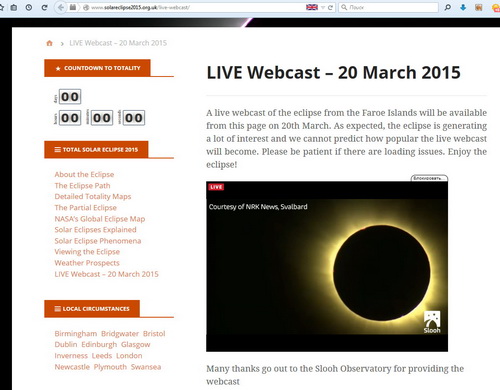Image resolution: width=500 pixels, height=390 pixels.
Task: Open the Plymouth local circumstances link
Action: pyautogui.click(x=110, y=367)
